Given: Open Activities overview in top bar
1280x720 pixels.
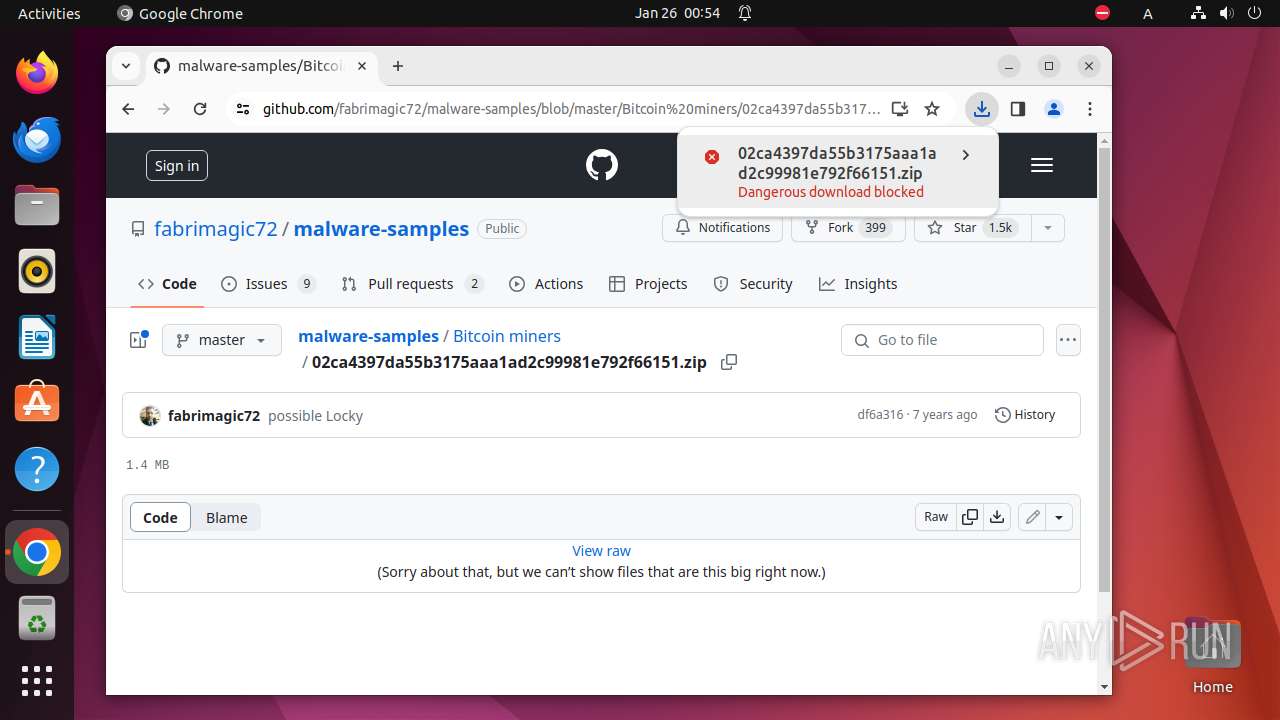Looking at the screenshot, I should [x=49, y=13].
